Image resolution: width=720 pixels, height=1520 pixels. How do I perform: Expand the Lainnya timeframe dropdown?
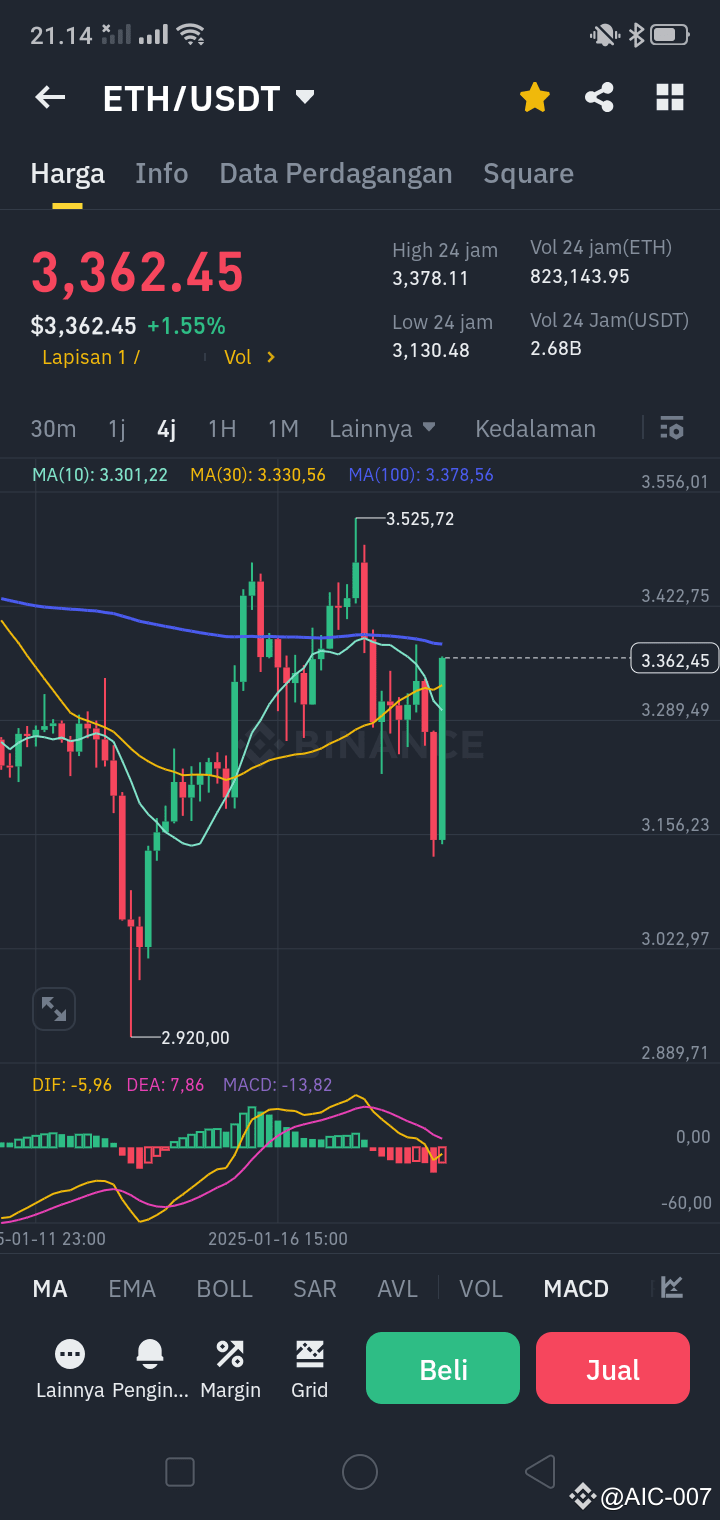click(x=383, y=428)
